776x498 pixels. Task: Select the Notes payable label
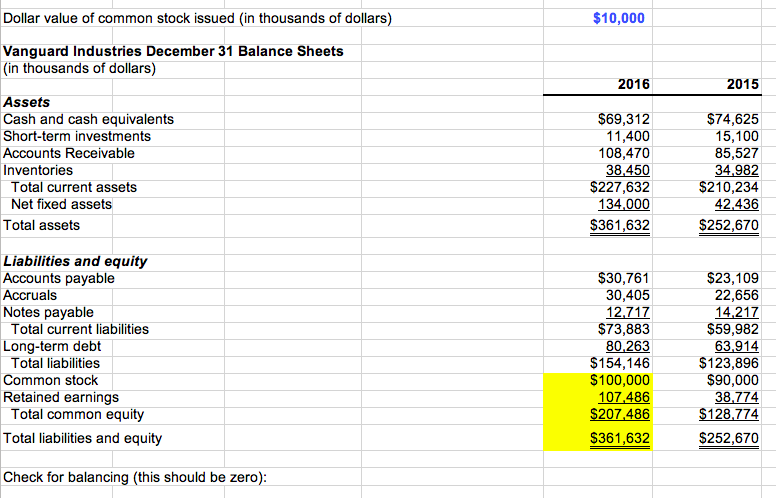pos(48,312)
